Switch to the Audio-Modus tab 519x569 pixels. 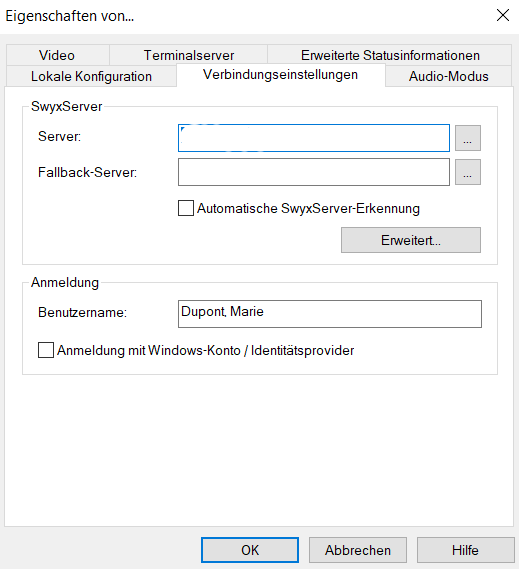449,76
